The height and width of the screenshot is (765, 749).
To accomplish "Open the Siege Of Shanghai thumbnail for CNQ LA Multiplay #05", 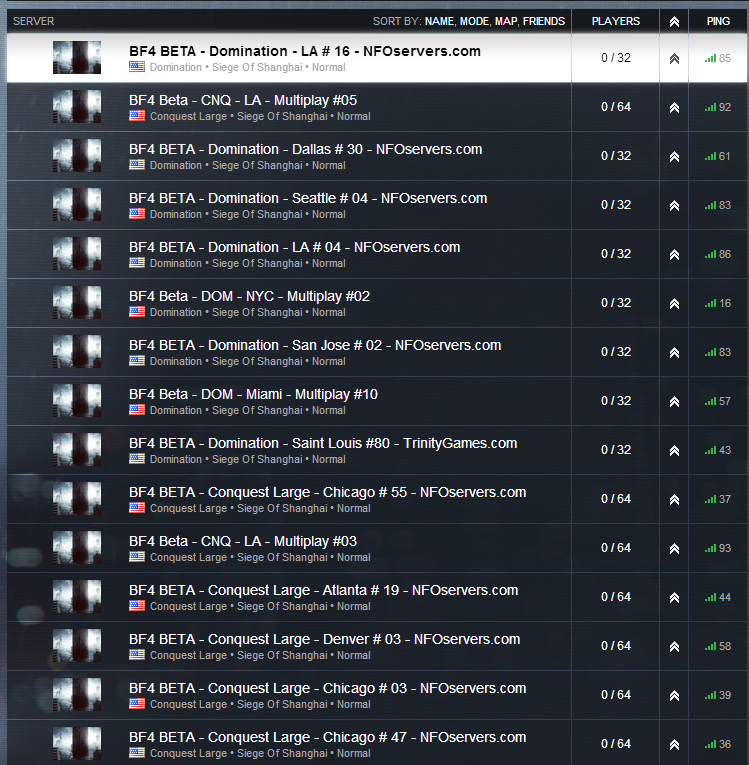I will click(77, 106).
